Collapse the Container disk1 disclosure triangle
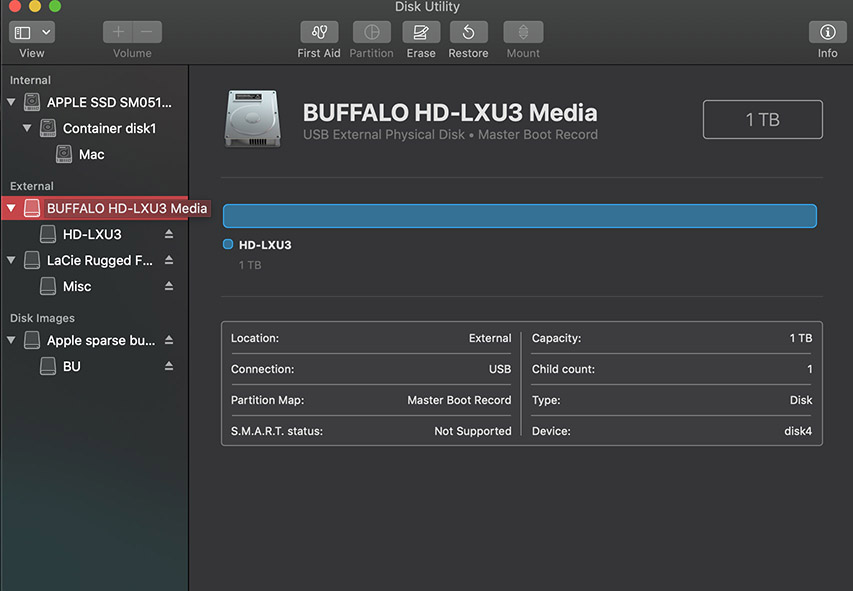 tap(27, 128)
